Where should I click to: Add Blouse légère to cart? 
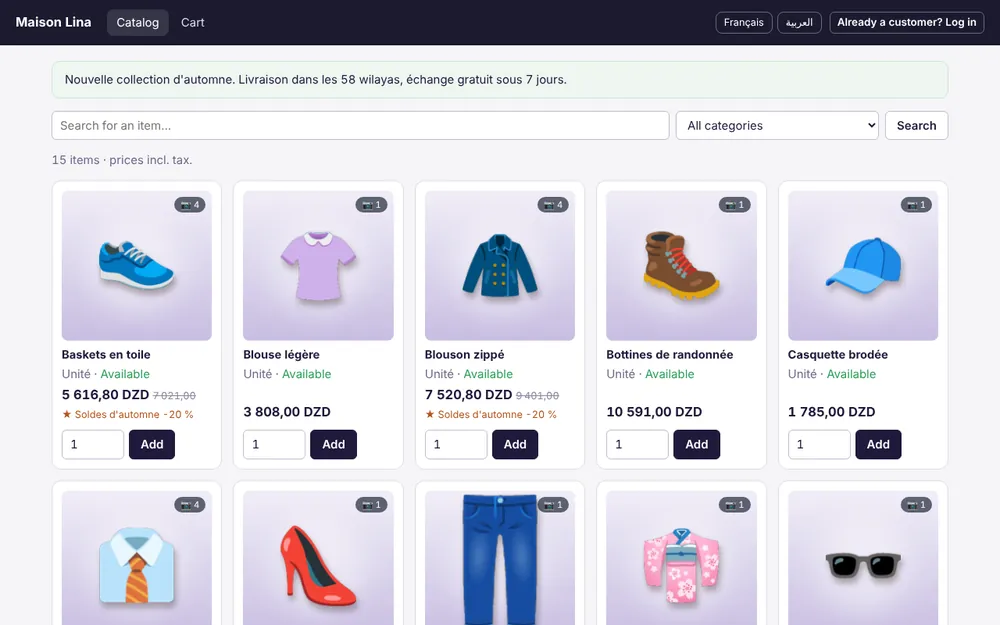click(334, 445)
